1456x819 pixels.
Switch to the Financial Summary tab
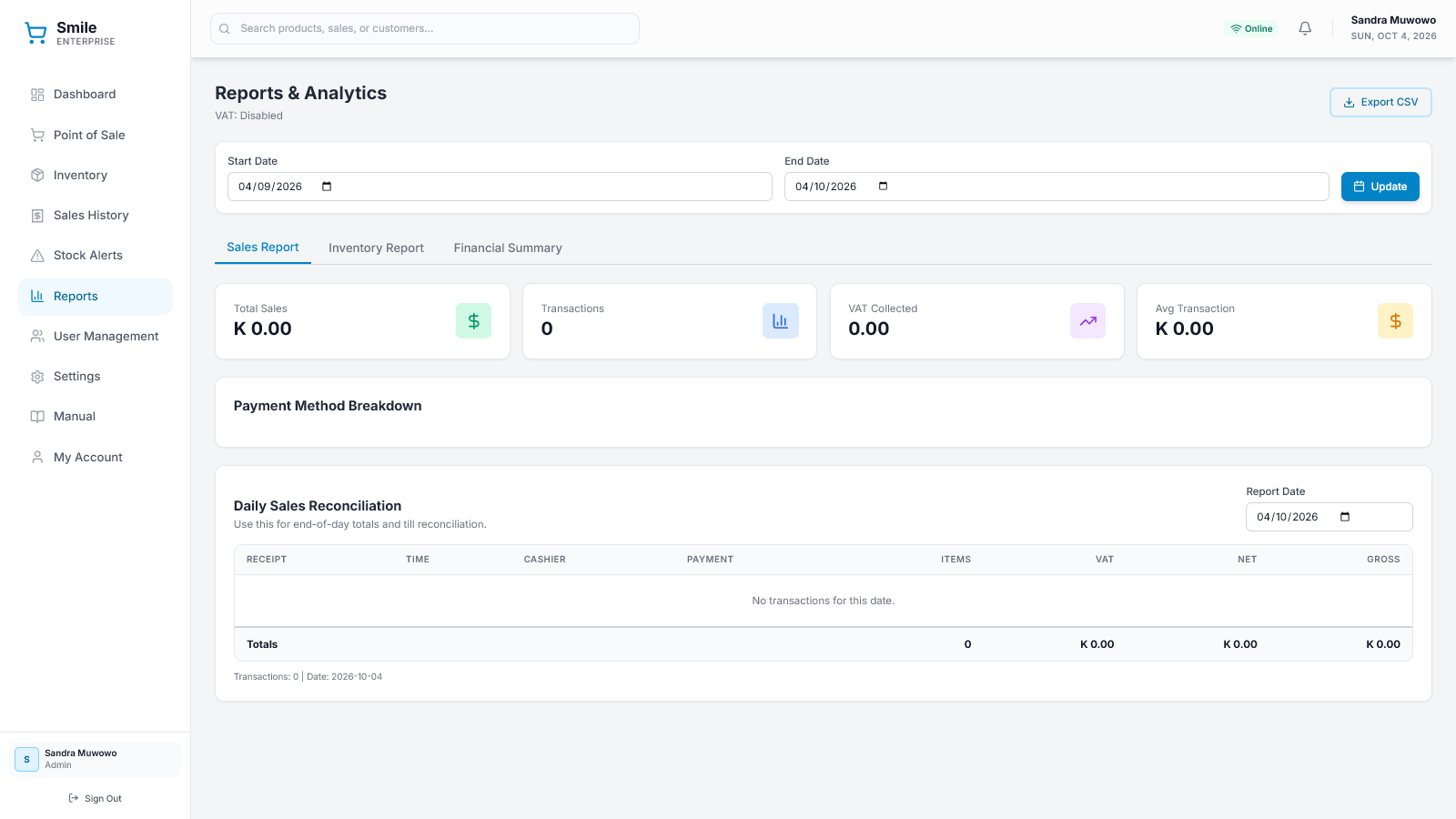(508, 248)
